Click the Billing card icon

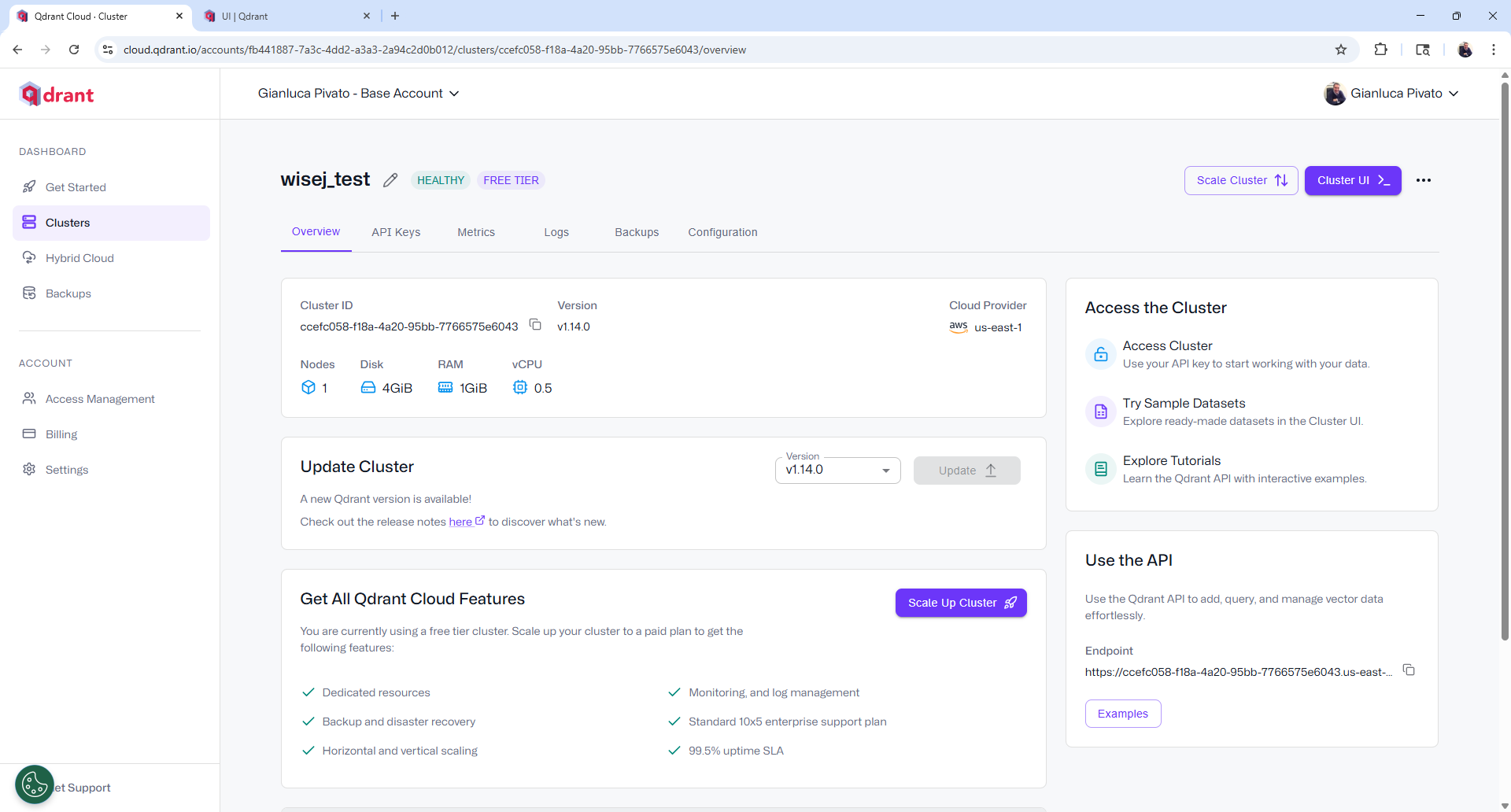click(x=29, y=434)
